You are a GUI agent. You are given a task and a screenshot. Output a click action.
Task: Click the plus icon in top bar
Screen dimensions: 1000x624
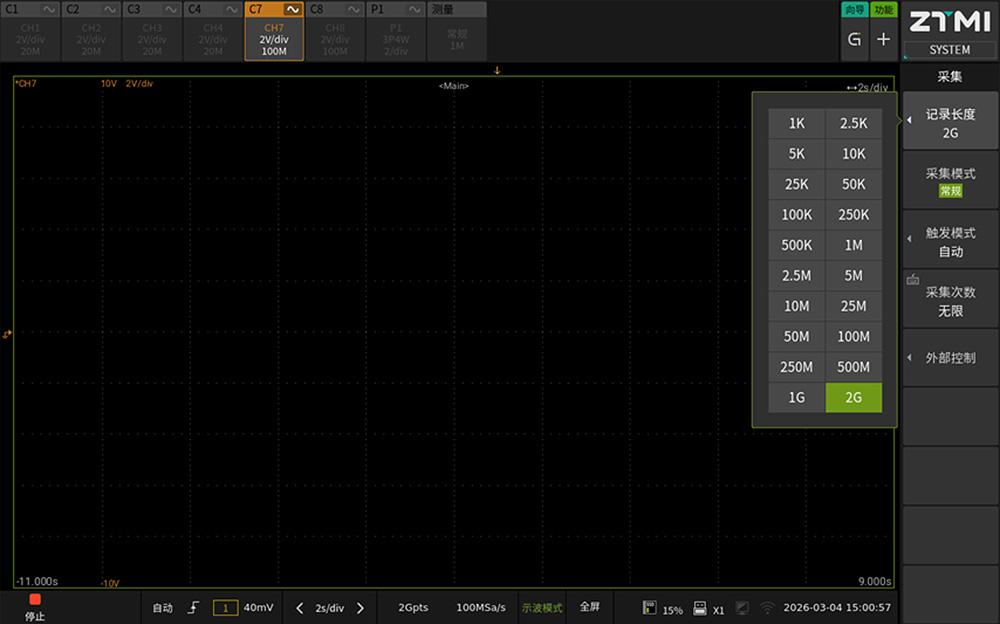[x=883, y=39]
